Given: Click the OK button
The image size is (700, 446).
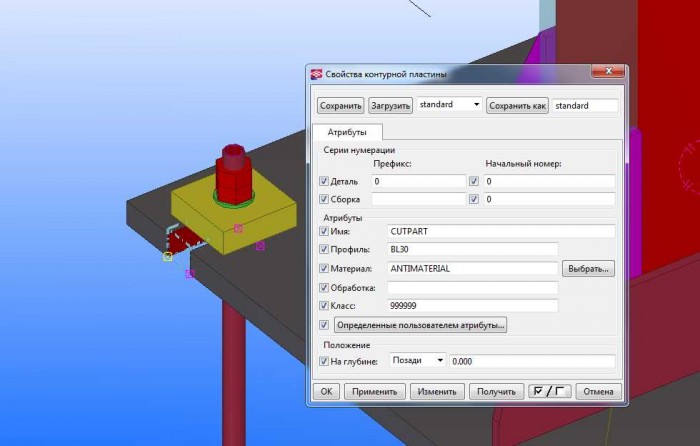Looking at the screenshot, I should click(x=326, y=392).
